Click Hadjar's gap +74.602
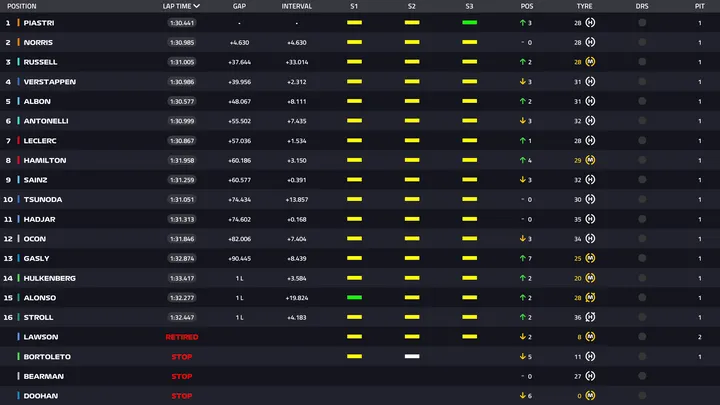Image resolution: width=720 pixels, height=405 pixels. tap(239, 219)
